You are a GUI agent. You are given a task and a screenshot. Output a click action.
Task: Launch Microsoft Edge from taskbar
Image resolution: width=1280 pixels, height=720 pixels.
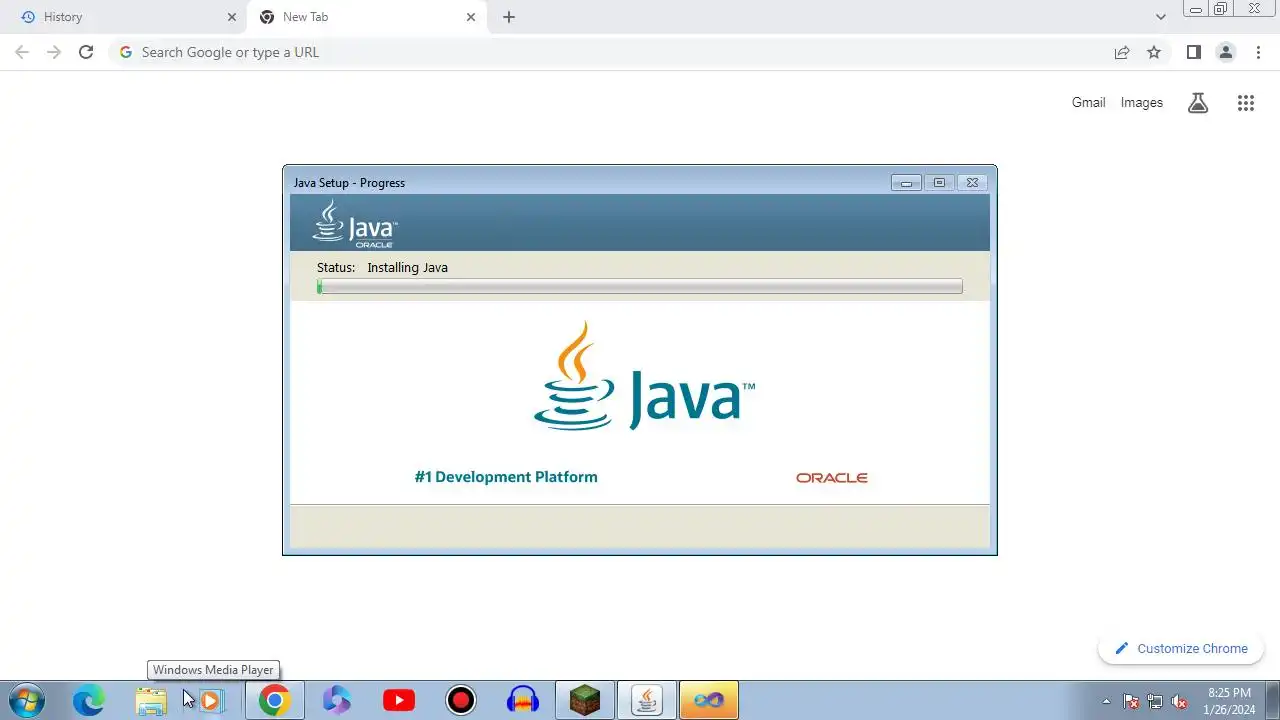[x=88, y=700]
